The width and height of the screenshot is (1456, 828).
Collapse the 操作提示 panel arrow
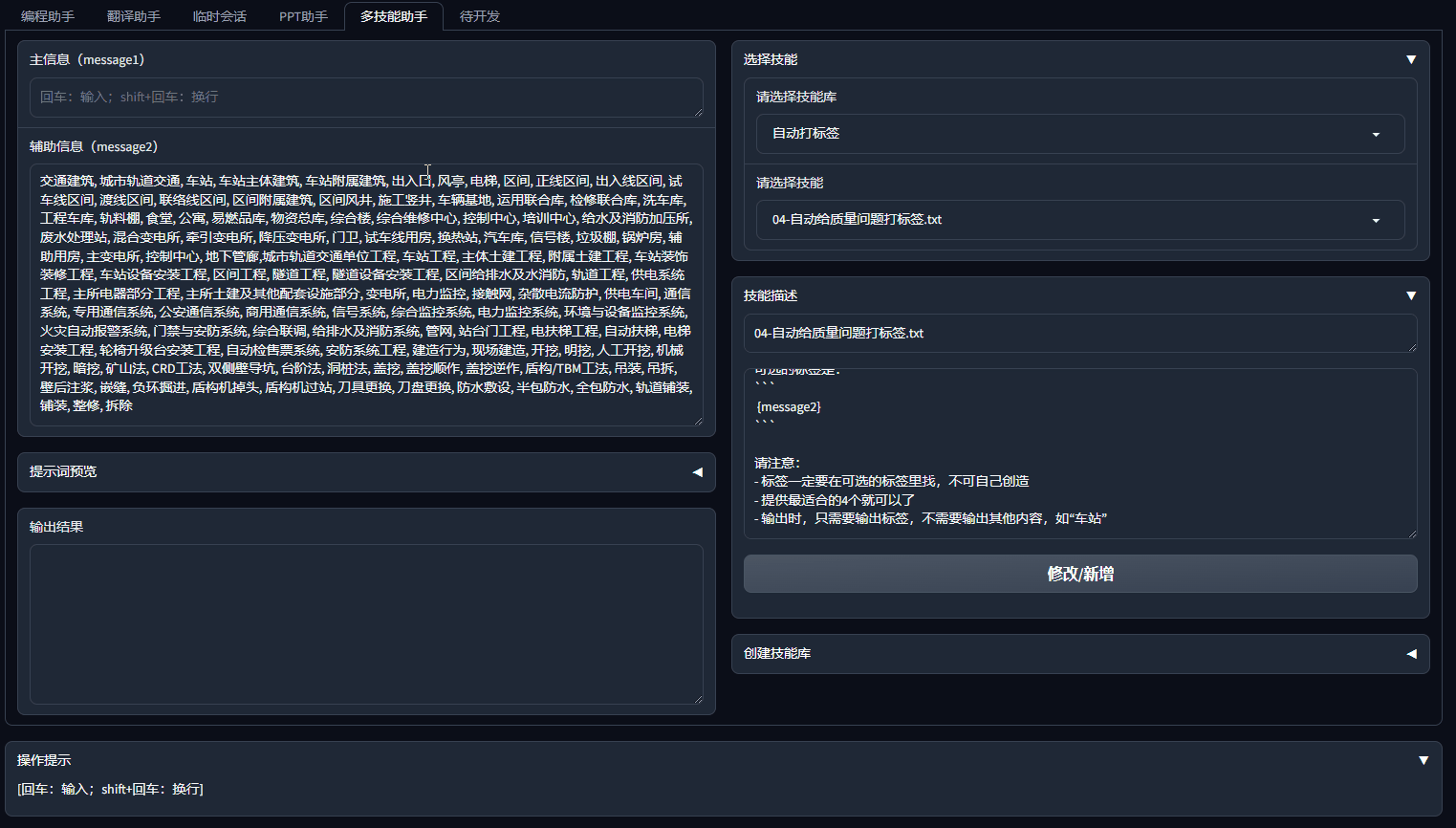[1423, 760]
